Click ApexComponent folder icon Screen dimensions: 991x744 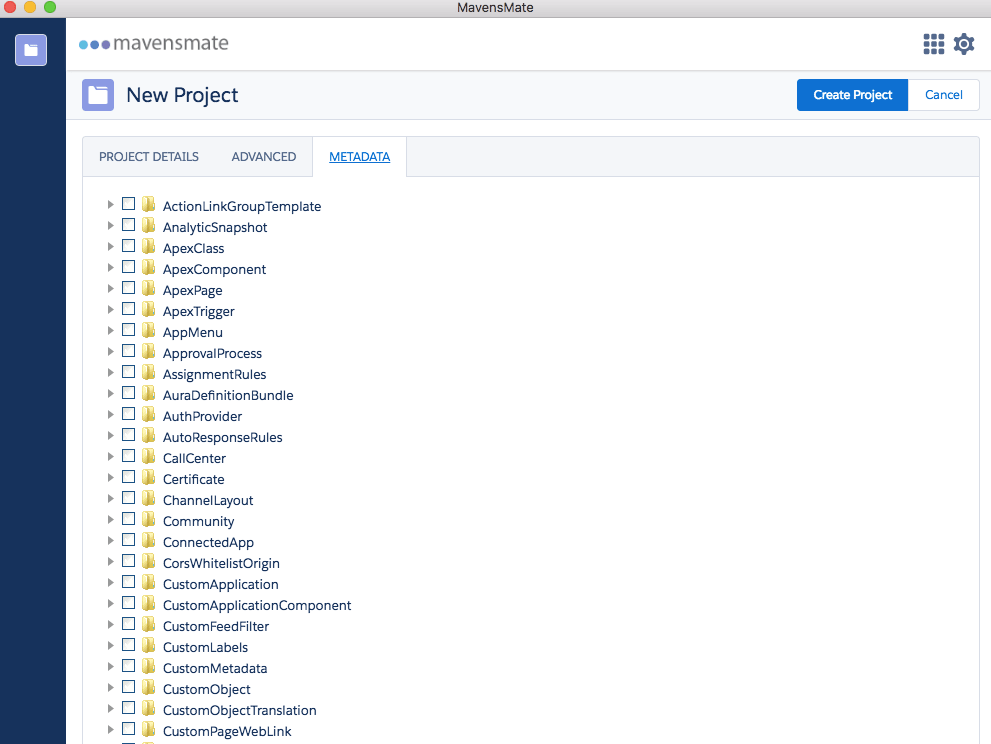tap(149, 267)
